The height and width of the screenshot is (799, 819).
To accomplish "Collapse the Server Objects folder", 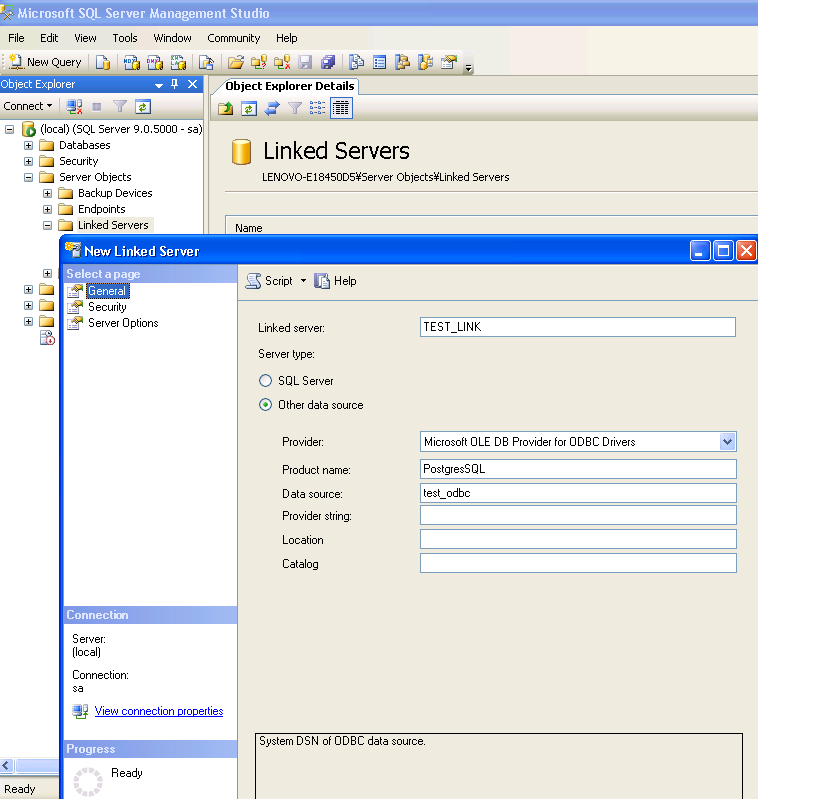I will (x=28, y=178).
